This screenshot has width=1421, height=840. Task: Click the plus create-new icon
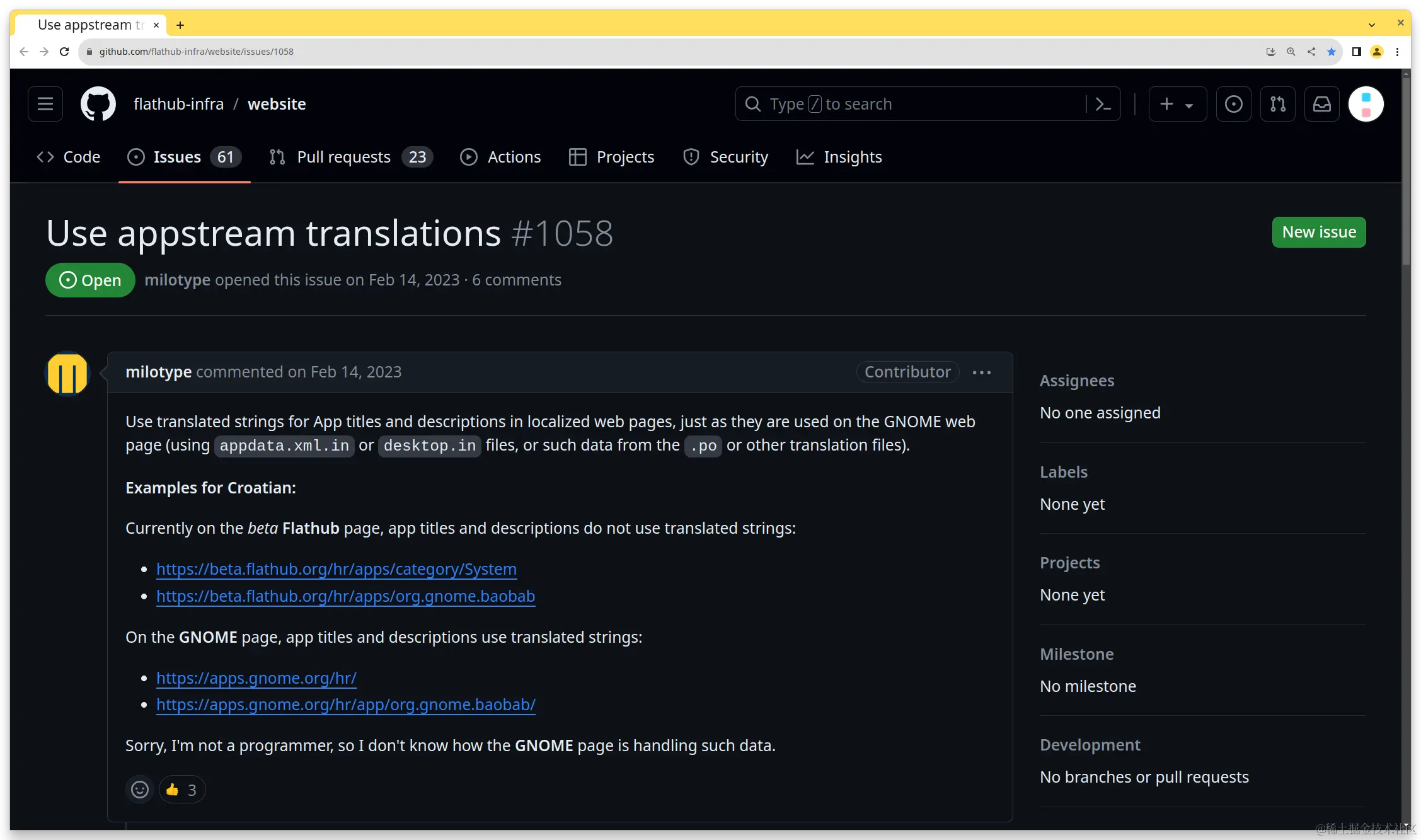pyautogui.click(x=1166, y=104)
